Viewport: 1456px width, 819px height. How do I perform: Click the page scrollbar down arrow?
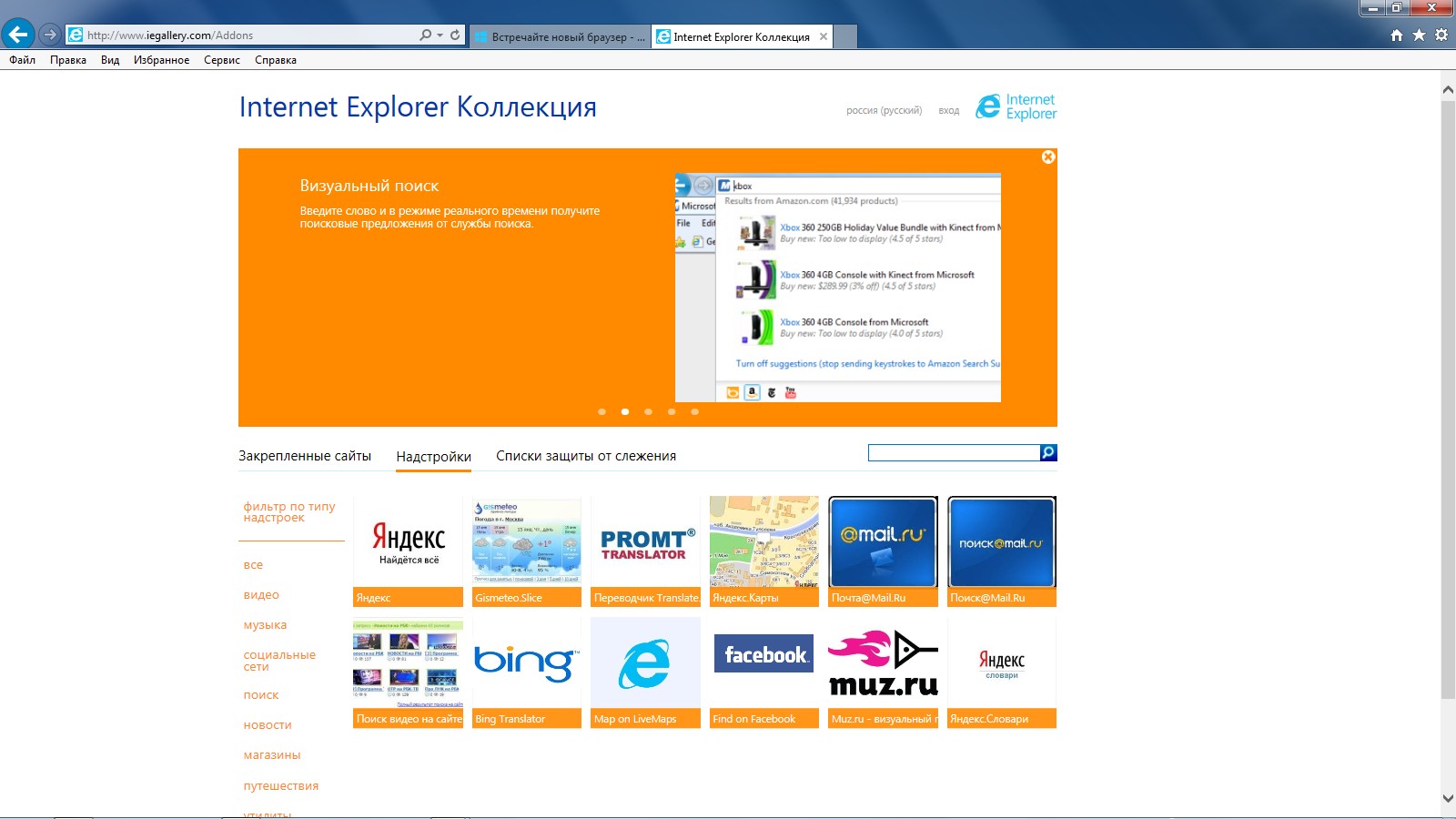1448,798
